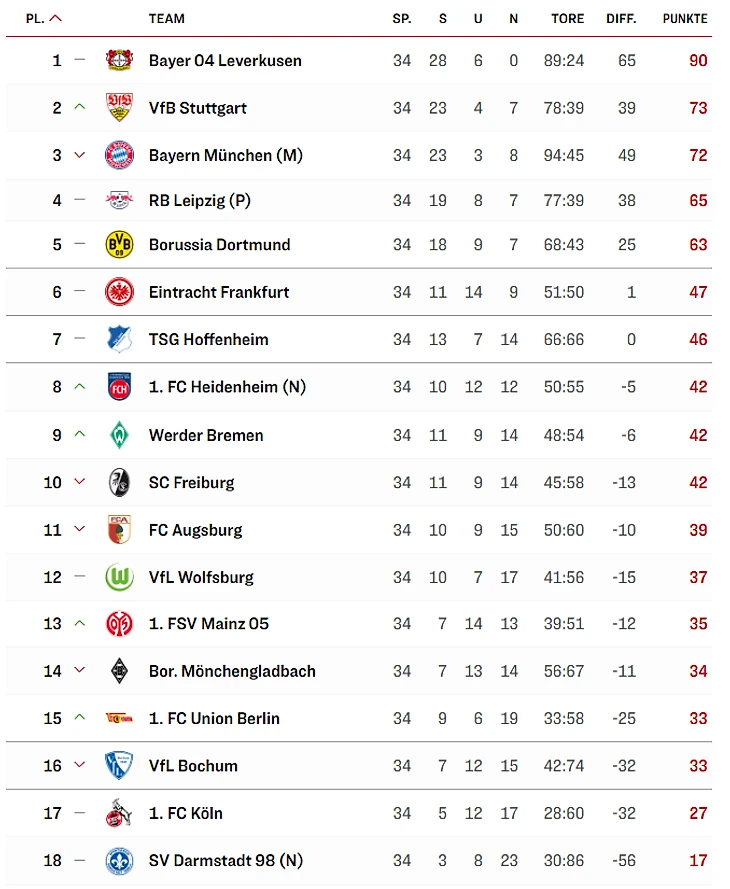Click the Werder Bremen diamond logo
Viewport: 730px width, 889px height.
[119, 435]
